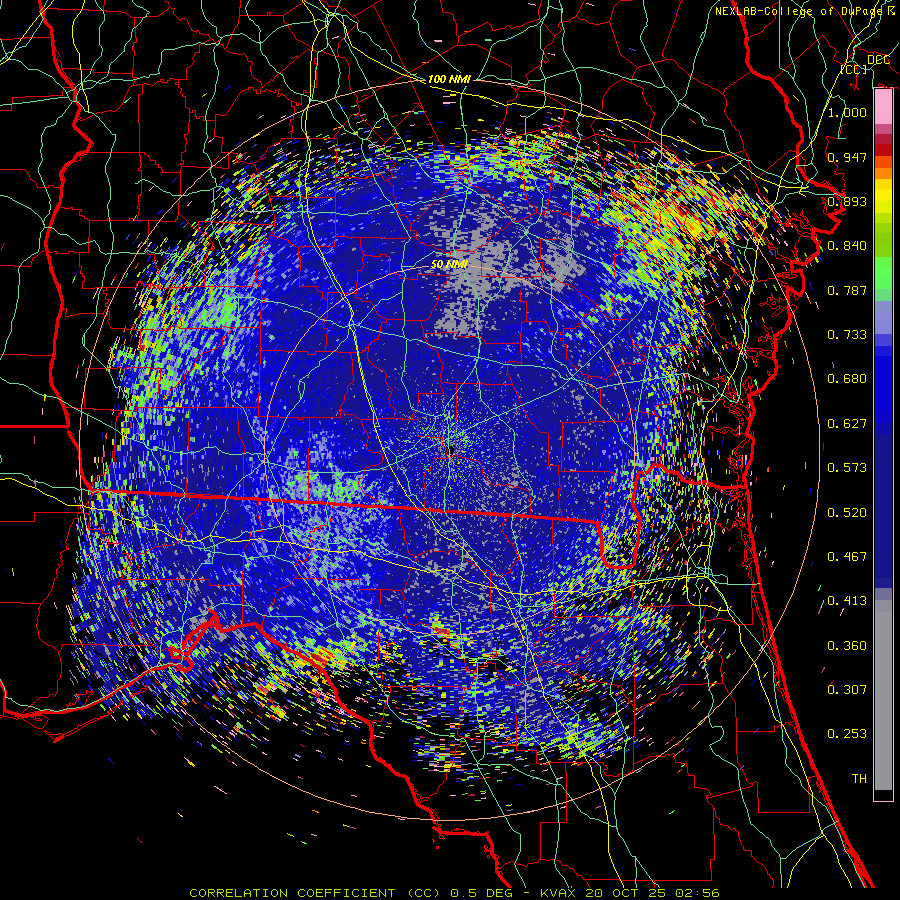Click the 0.680 scale value

pyautogui.click(x=847, y=379)
